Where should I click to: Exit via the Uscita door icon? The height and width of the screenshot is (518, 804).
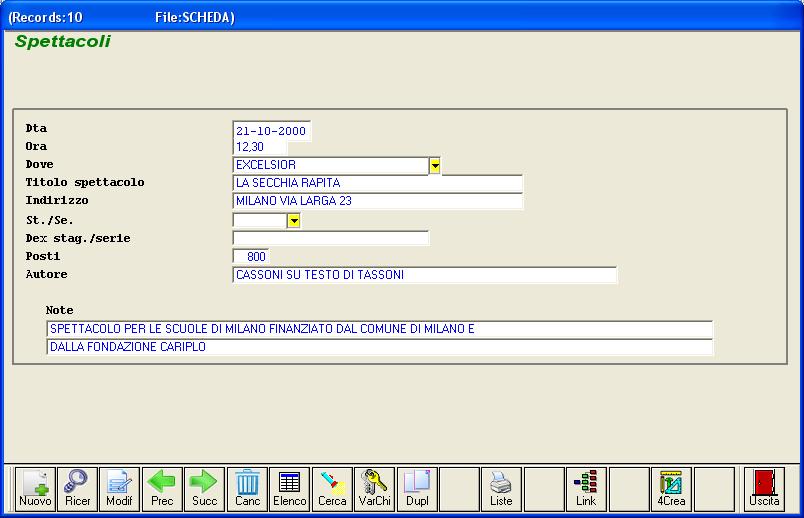point(764,489)
